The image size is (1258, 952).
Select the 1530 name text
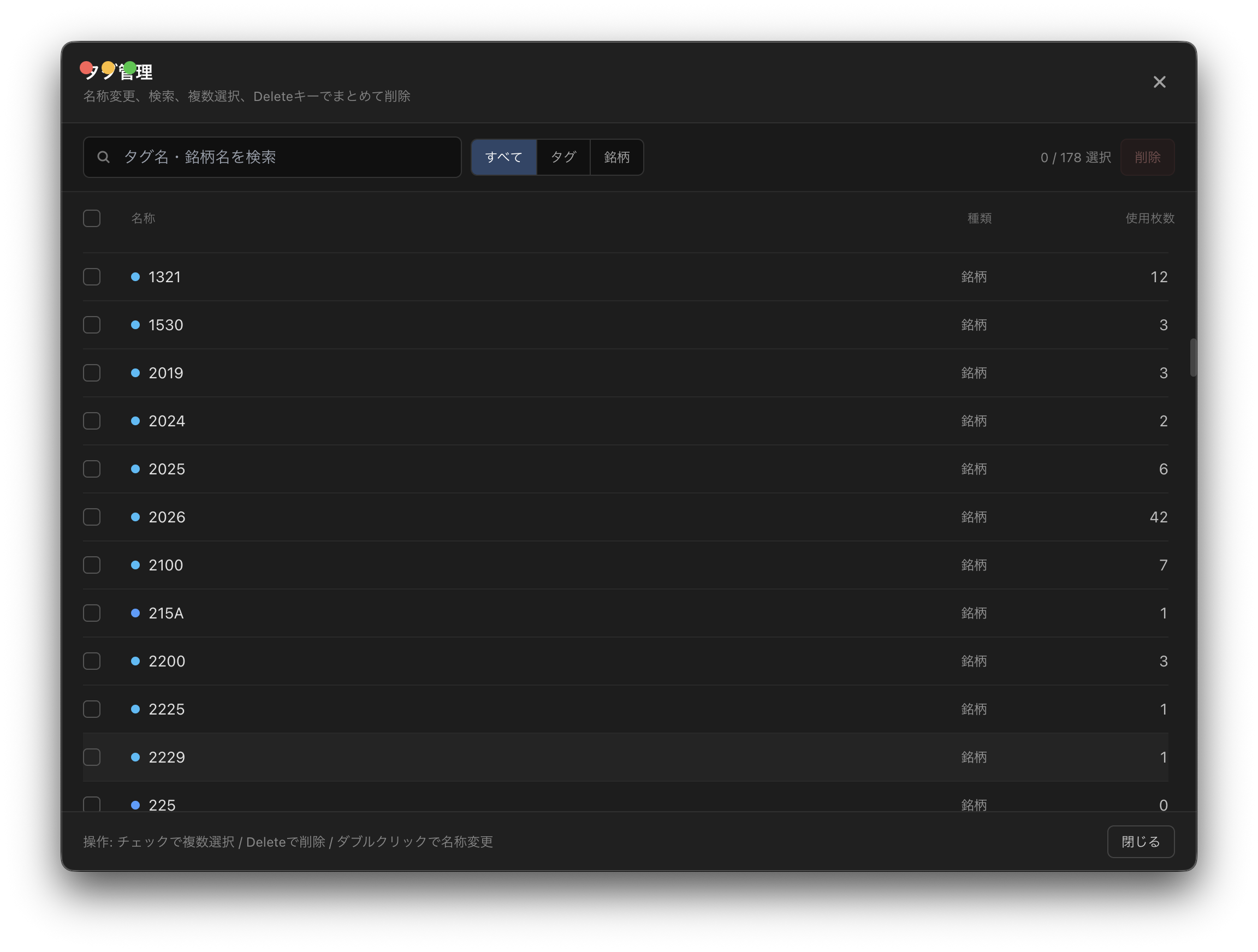coord(166,325)
